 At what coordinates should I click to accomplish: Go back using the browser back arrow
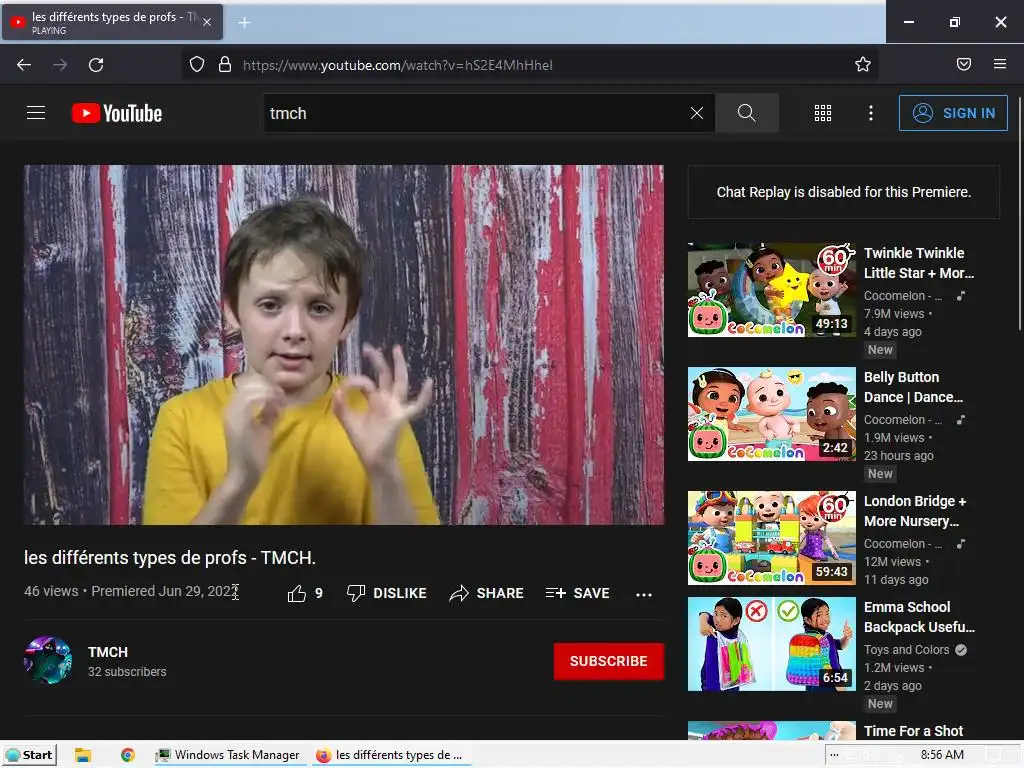pyautogui.click(x=24, y=65)
